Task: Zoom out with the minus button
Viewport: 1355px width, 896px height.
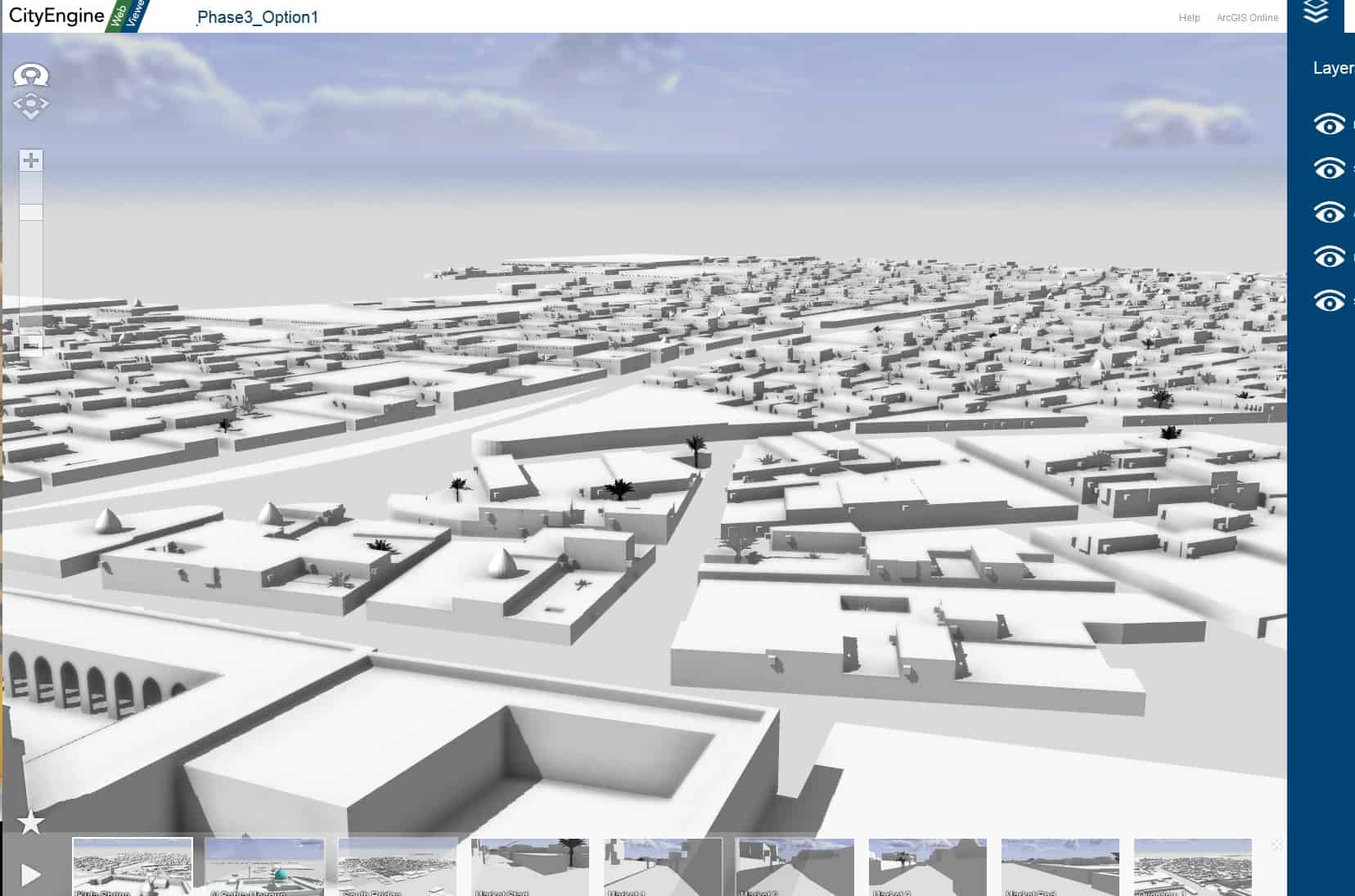Action: (31, 345)
